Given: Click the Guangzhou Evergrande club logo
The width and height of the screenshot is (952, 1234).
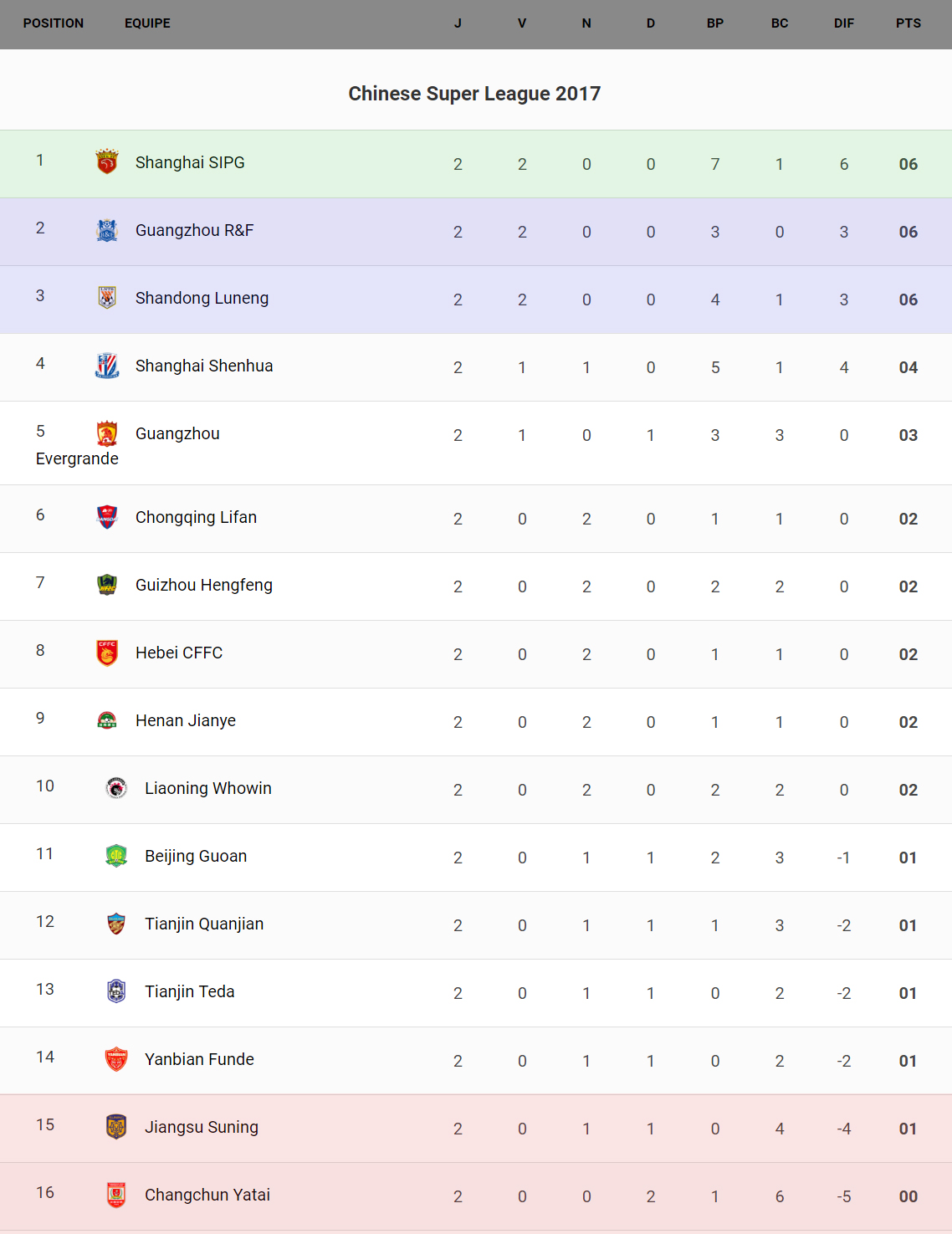Looking at the screenshot, I should point(107,433).
